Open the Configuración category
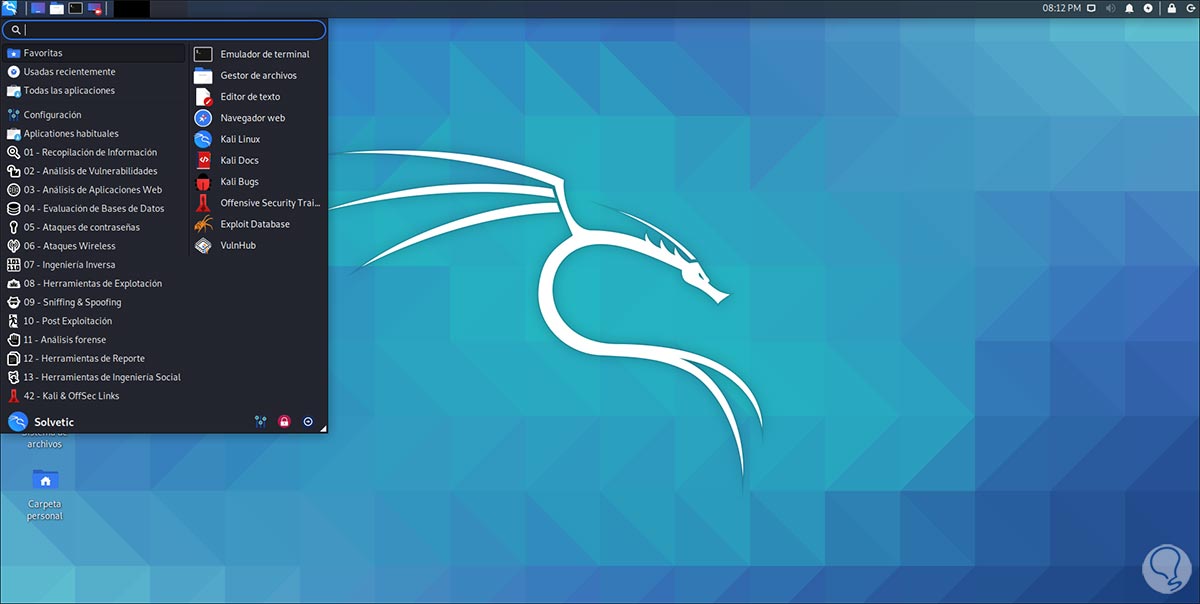The image size is (1200, 604). pyautogui.click(x=95, y=115)
